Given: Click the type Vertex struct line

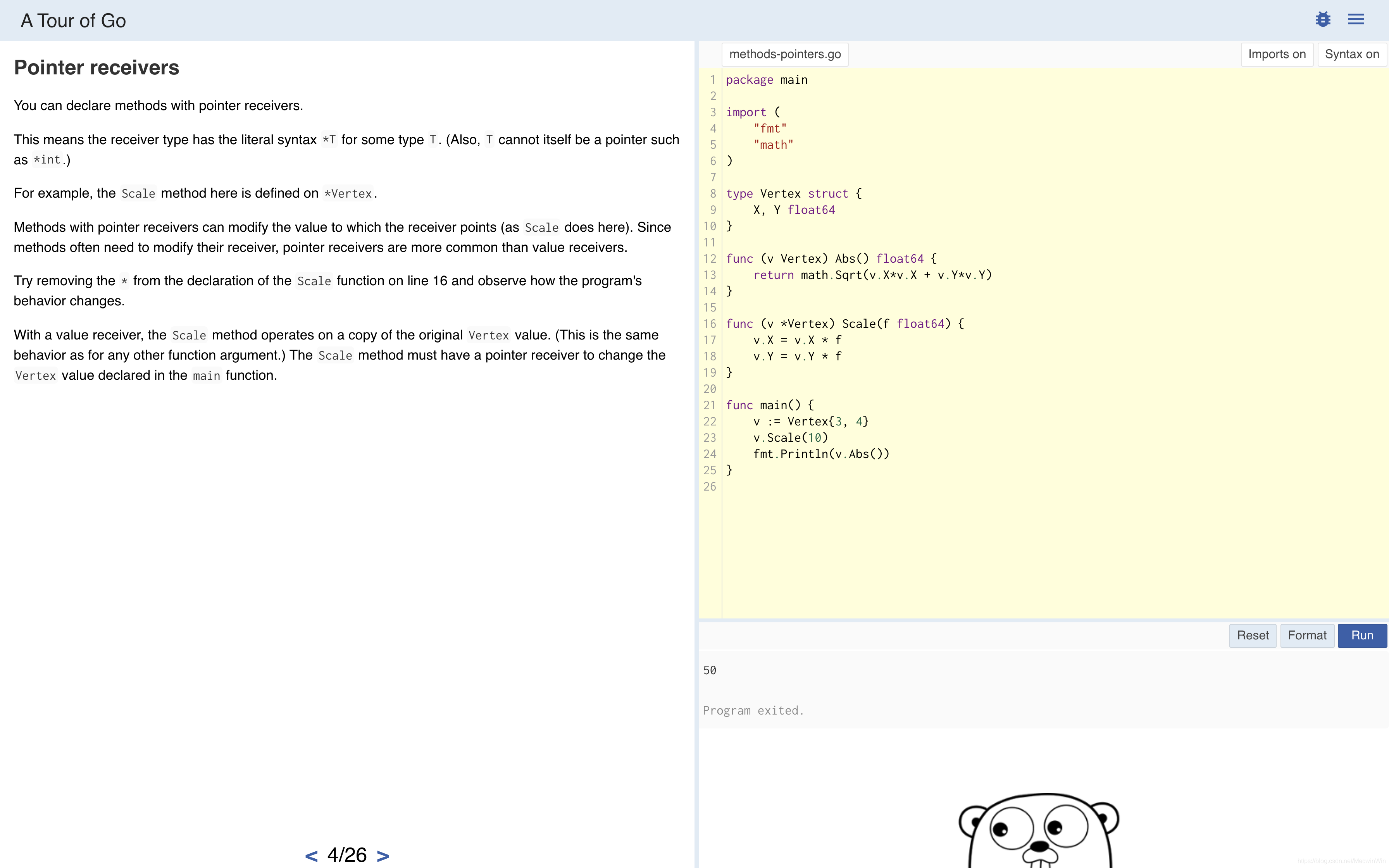Looking at the screenshot, I should pos(794,193).
